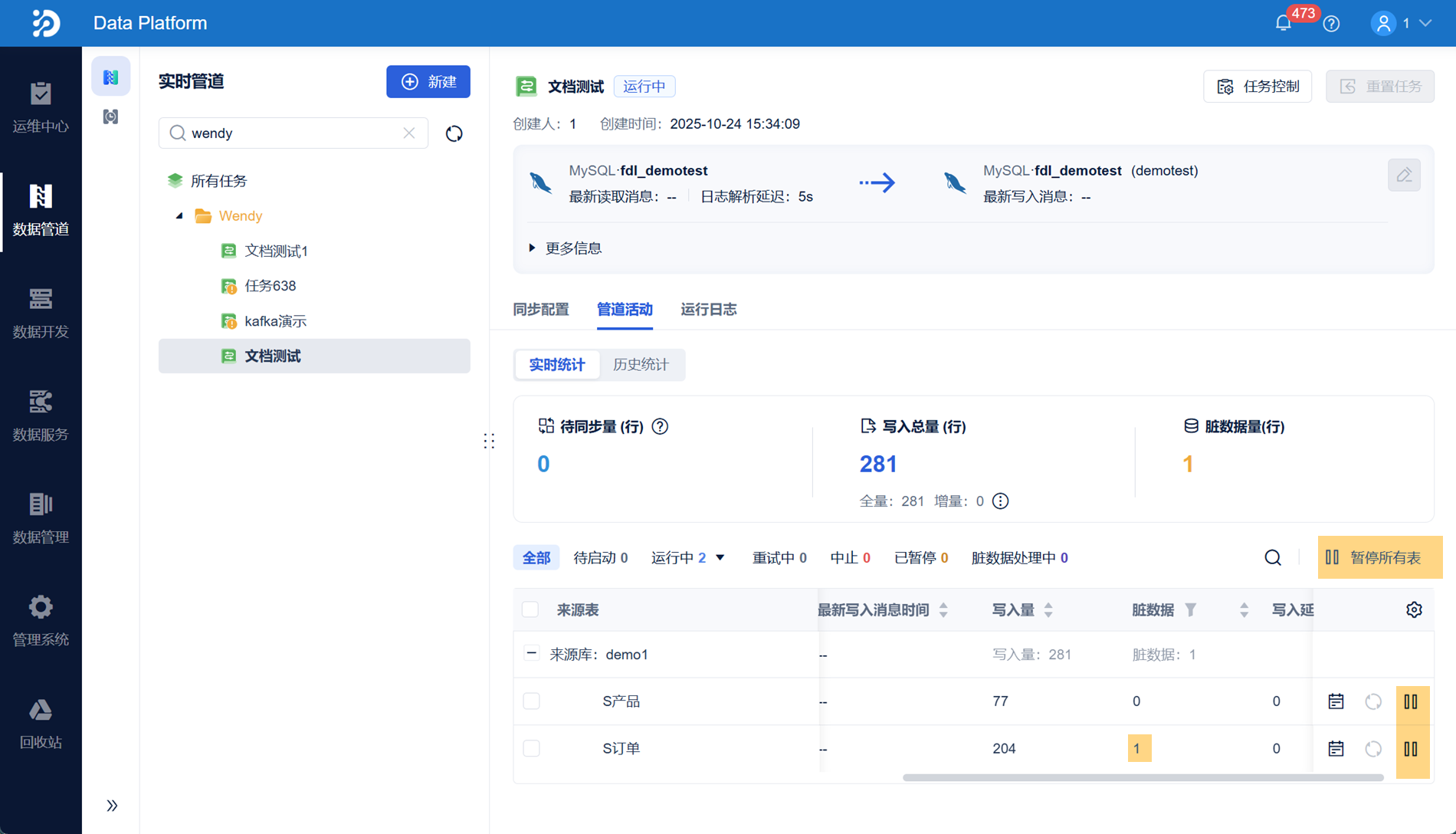Show info about 全量 and 增量 counts
The height and width of the screenshot is (834, 1456).
(x=1001, y=501)
